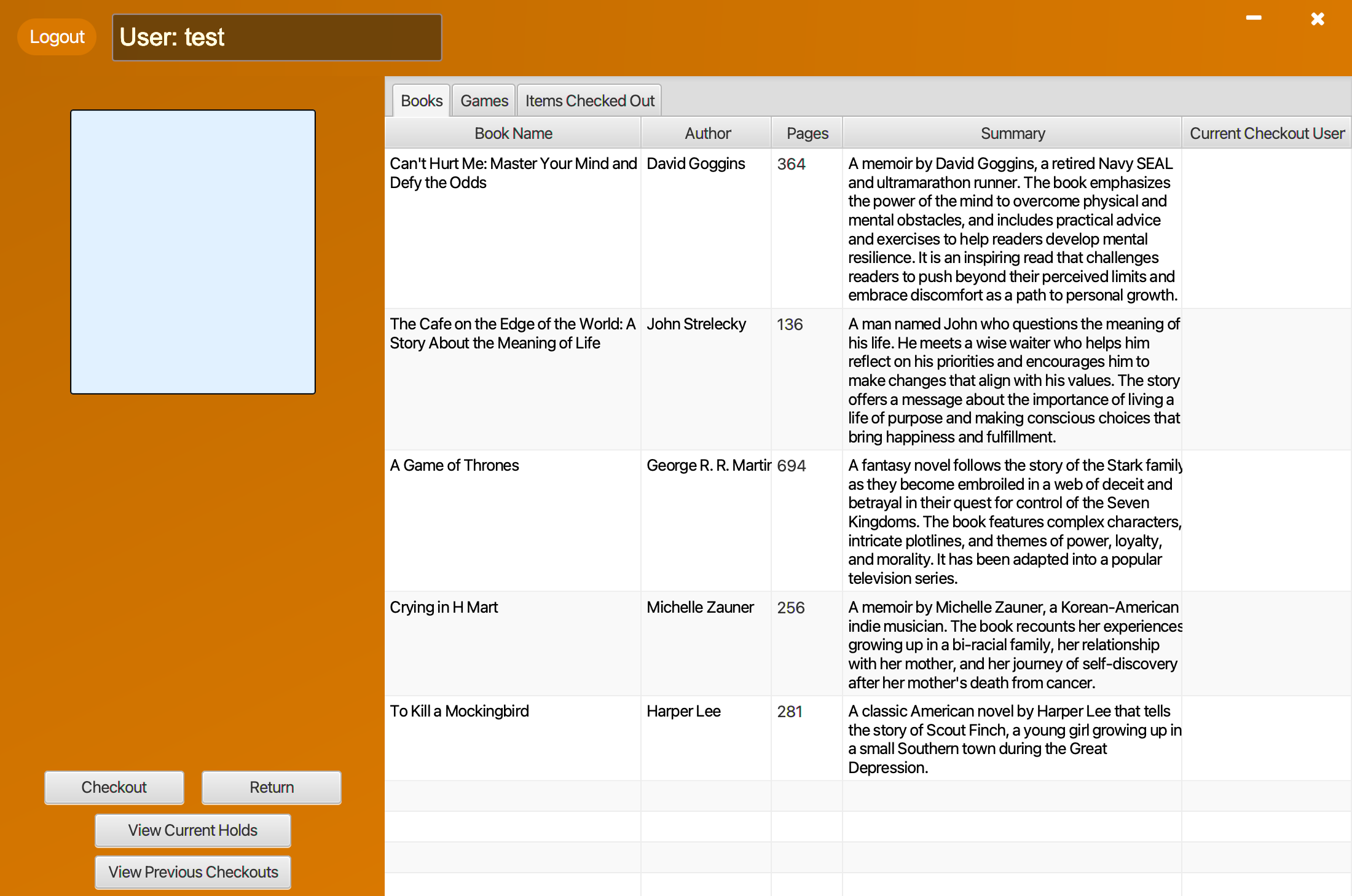Click the Checkout button
This screenshot has height=896, width=1352.
[113, 787]
